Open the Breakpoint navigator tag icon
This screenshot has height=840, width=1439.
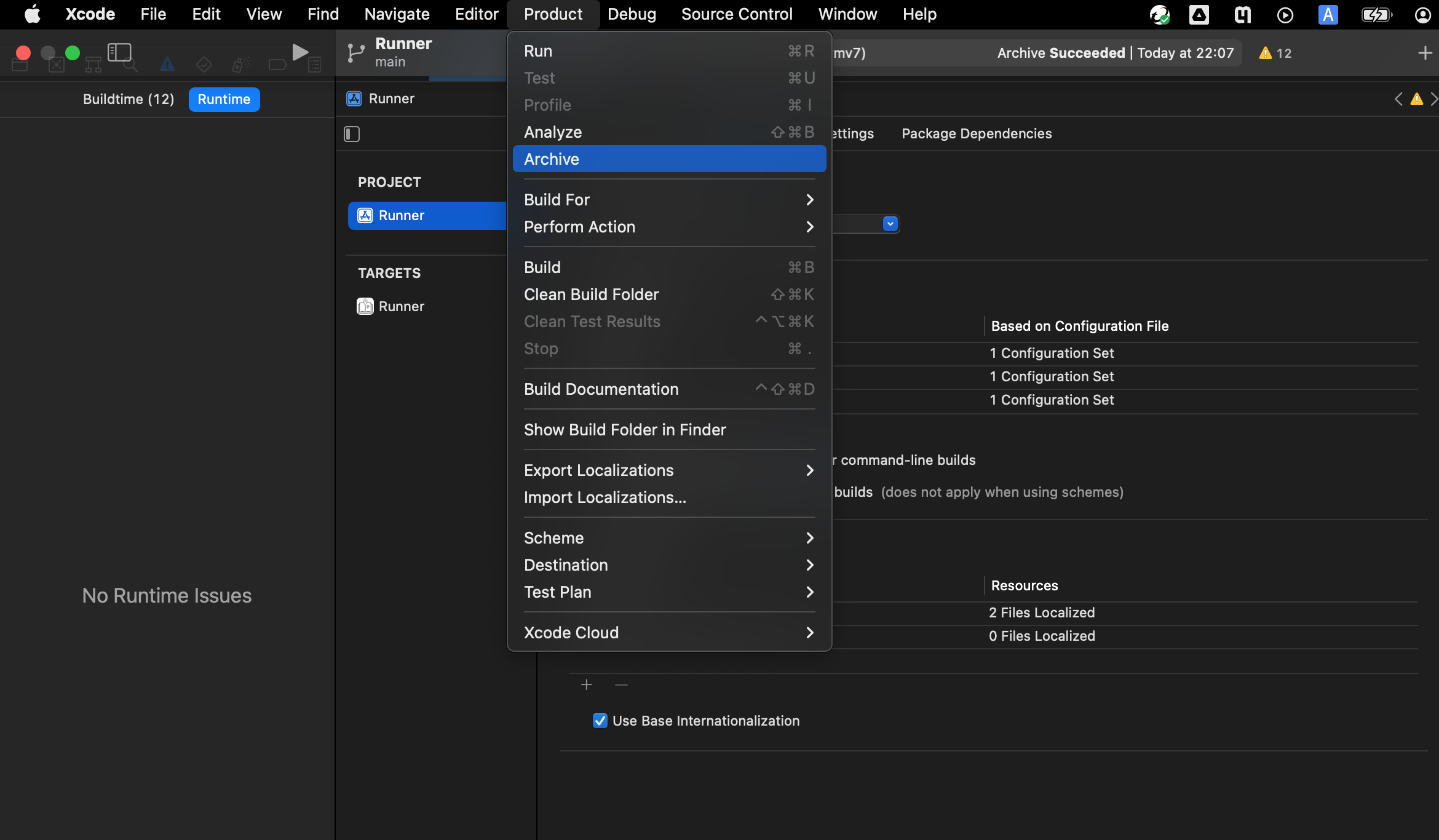pos(277,65)
